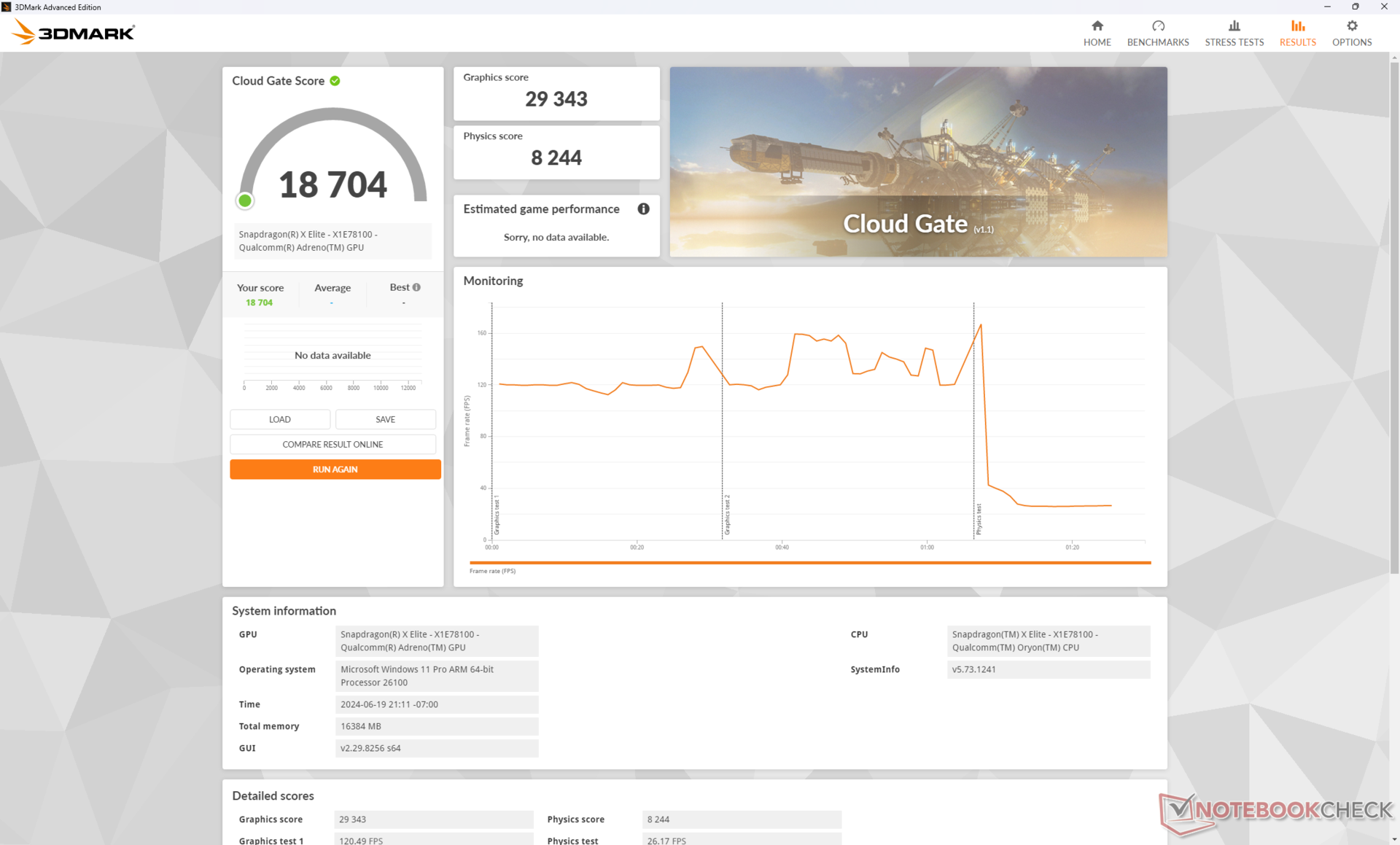Click the Graphics score card

coord(556,93)
